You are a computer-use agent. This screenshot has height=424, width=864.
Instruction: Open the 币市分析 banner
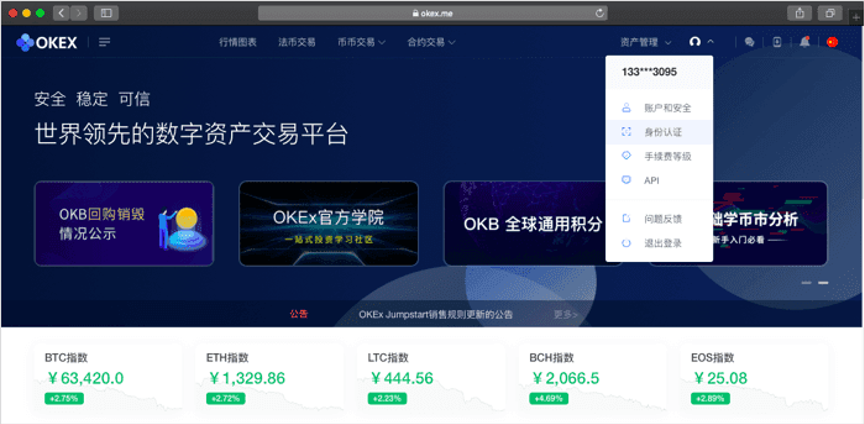tap(770, 224)
